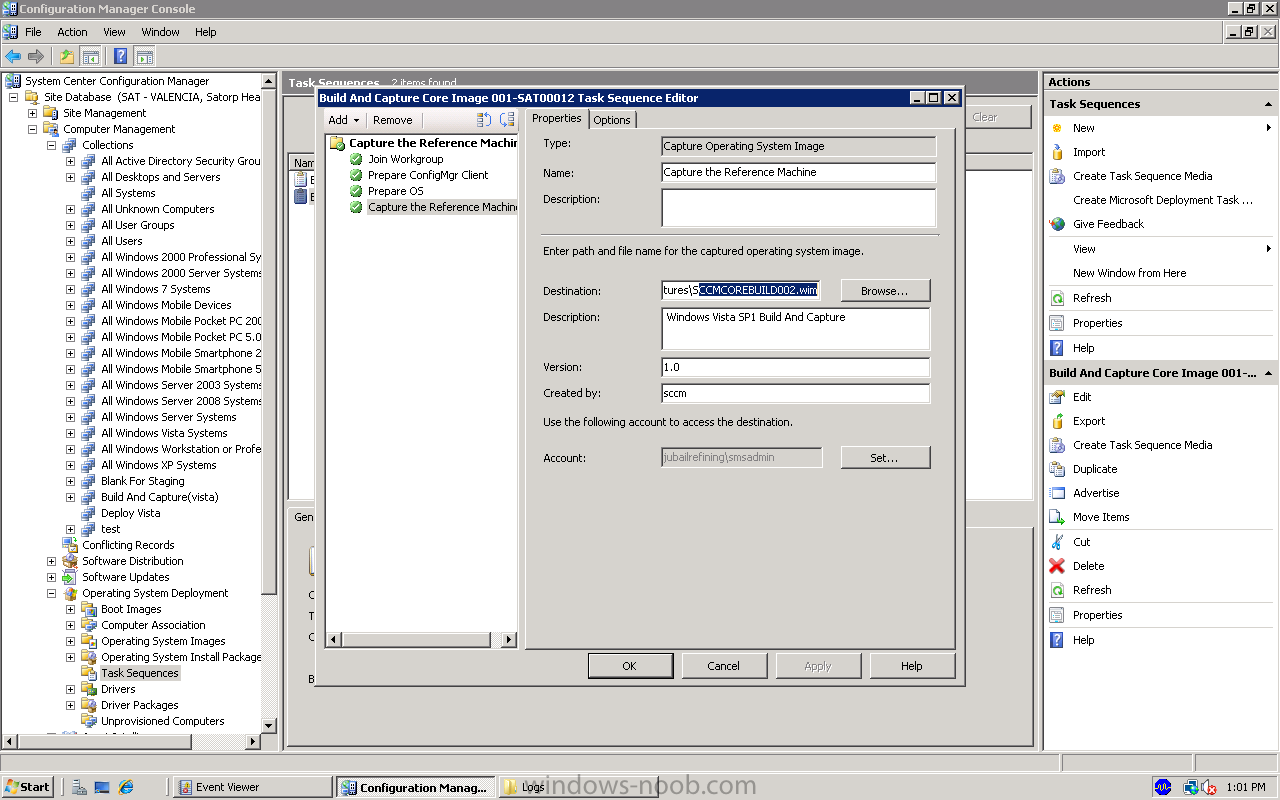
Task: Click the Cut scissors icon
Action: [x=1057, y=542]
